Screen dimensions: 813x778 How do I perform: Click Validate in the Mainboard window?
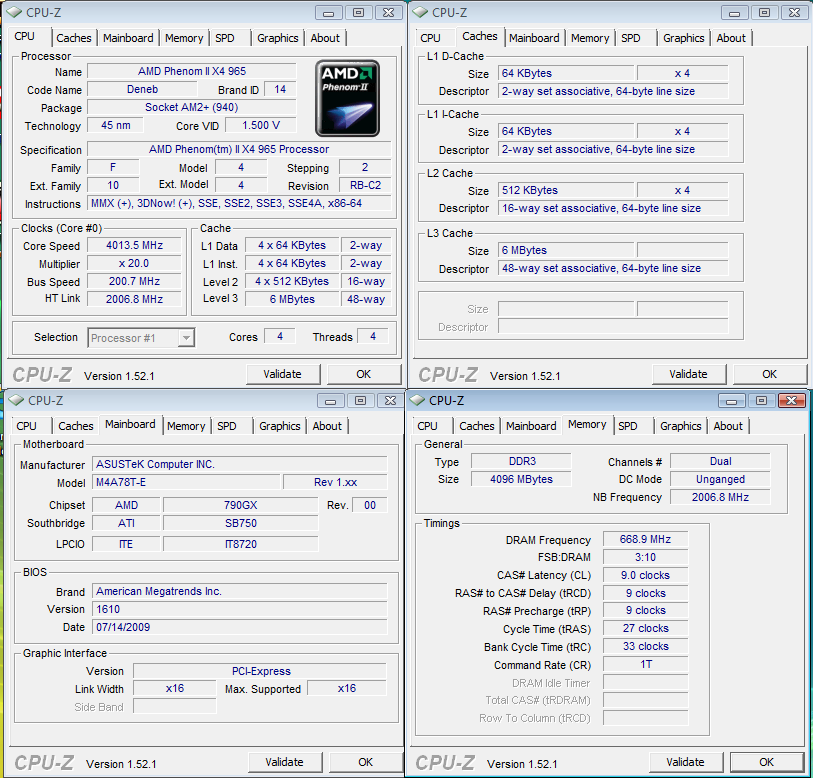tap(285, 762)
